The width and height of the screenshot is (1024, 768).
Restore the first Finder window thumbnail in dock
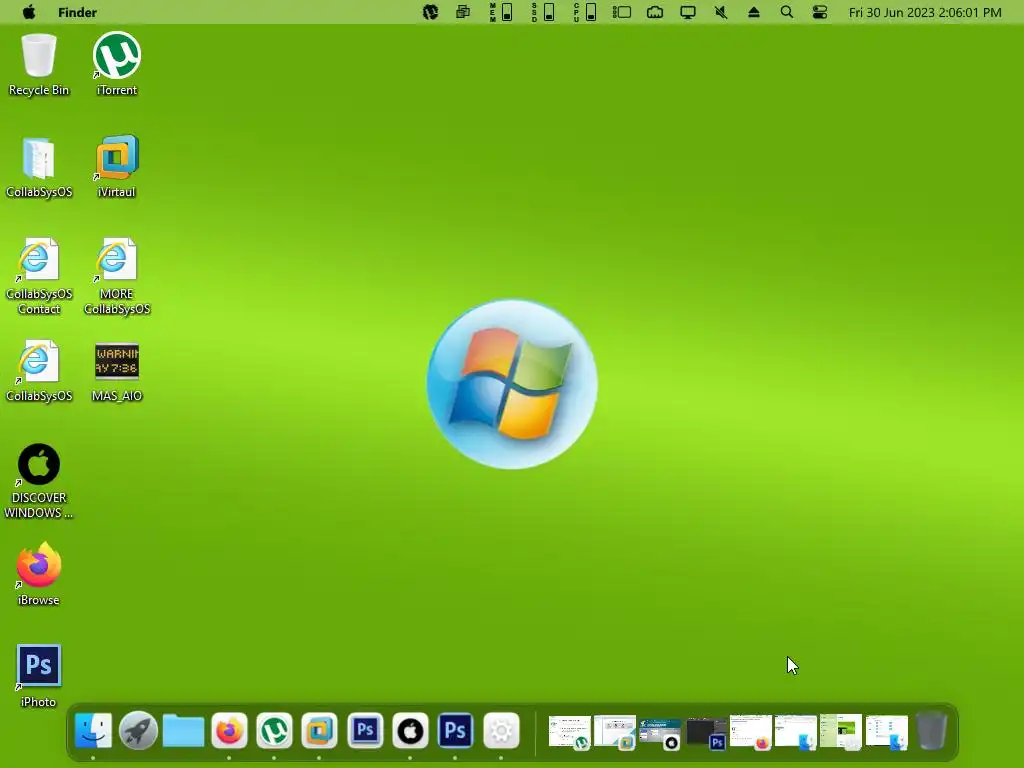[x=796, y=731]
